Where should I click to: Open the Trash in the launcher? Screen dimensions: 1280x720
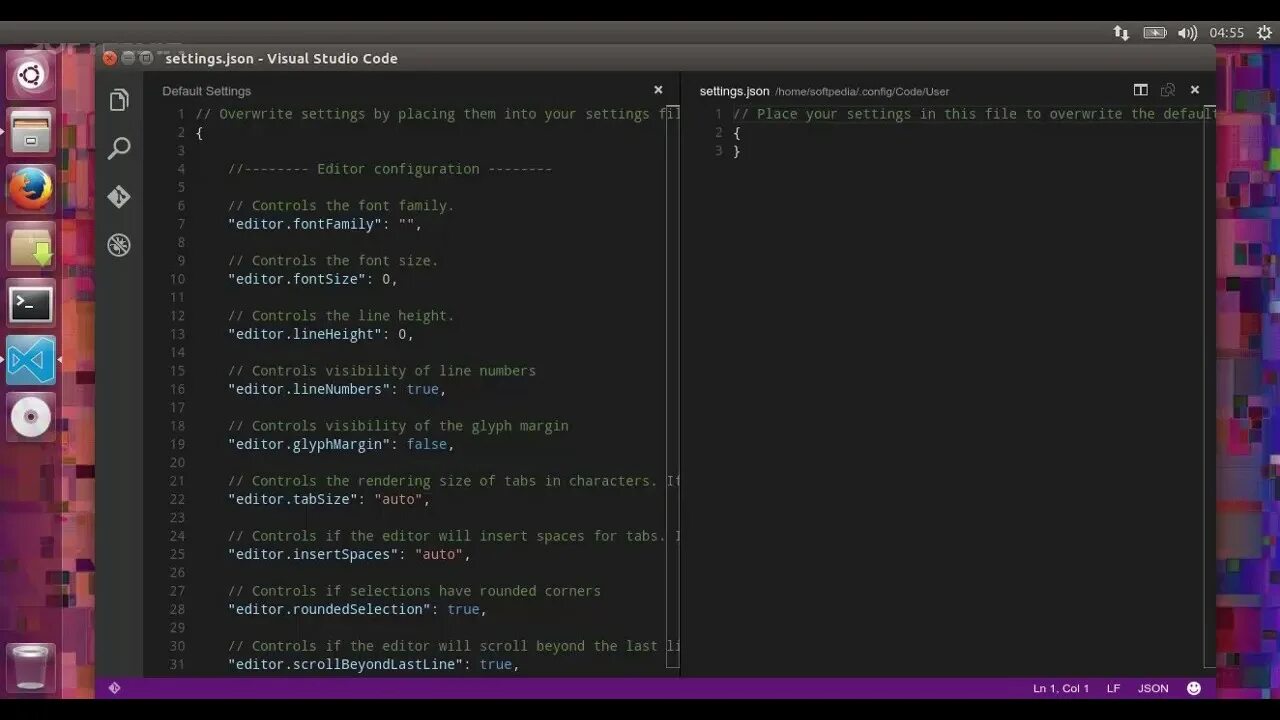pos(31,668)
